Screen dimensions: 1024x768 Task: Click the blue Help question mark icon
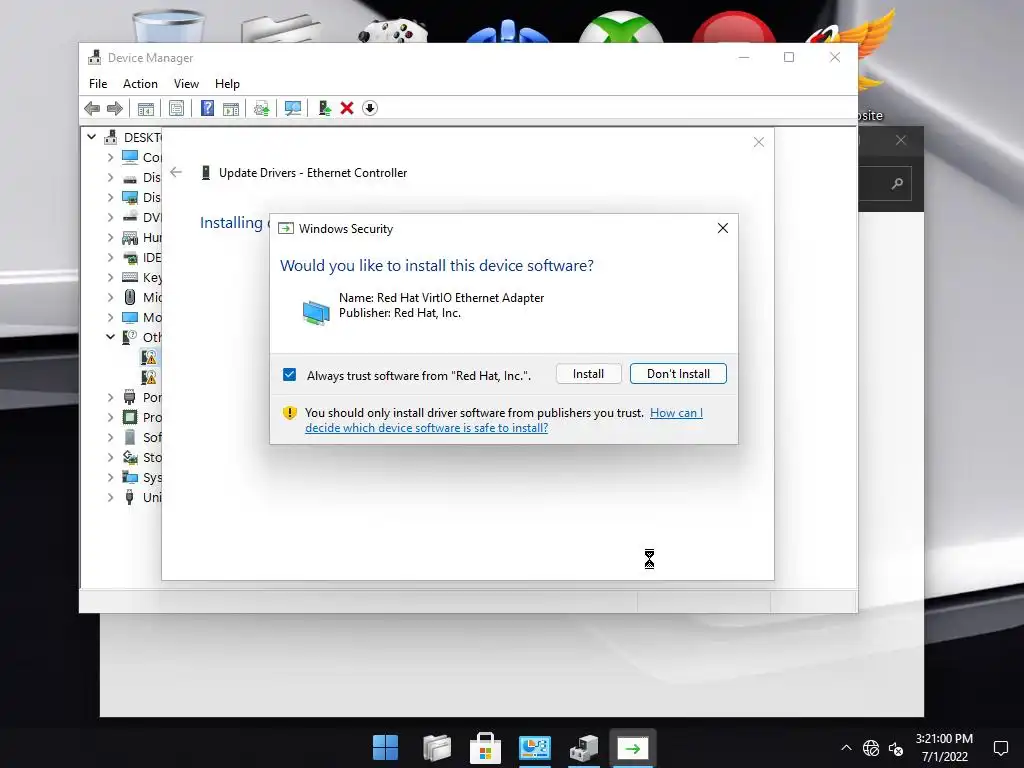point(207,108)
